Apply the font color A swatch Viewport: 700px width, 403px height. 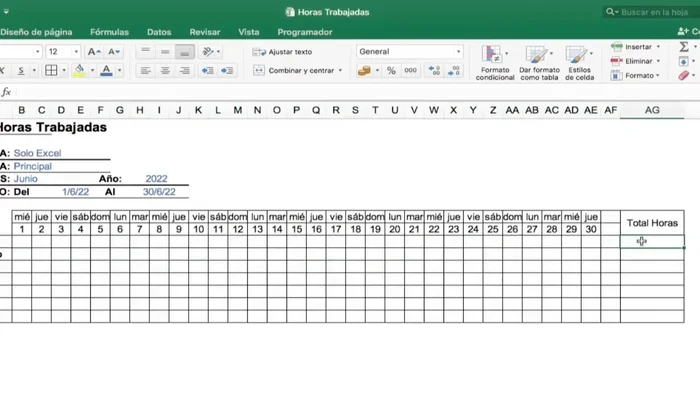[x=106, y=71]
